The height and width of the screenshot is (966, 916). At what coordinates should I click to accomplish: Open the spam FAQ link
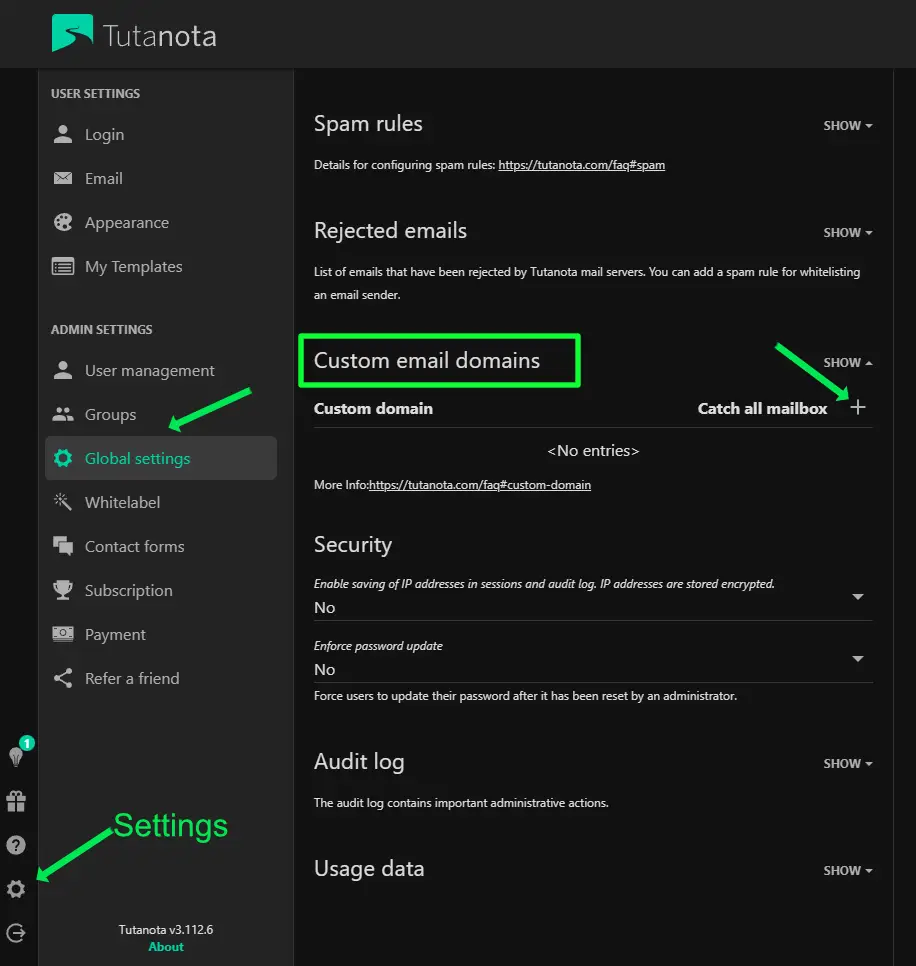(x=582, y=165)
